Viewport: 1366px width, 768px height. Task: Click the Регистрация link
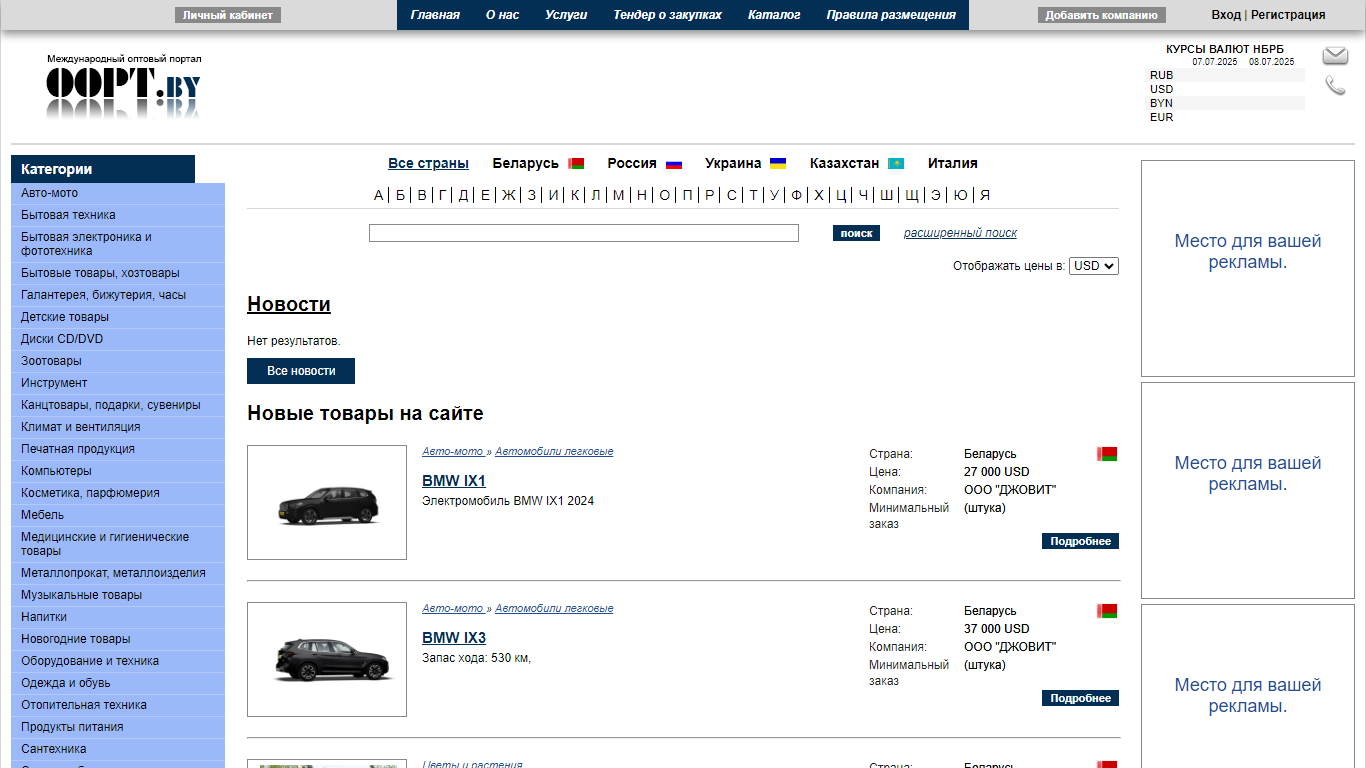coord(1288,15)
